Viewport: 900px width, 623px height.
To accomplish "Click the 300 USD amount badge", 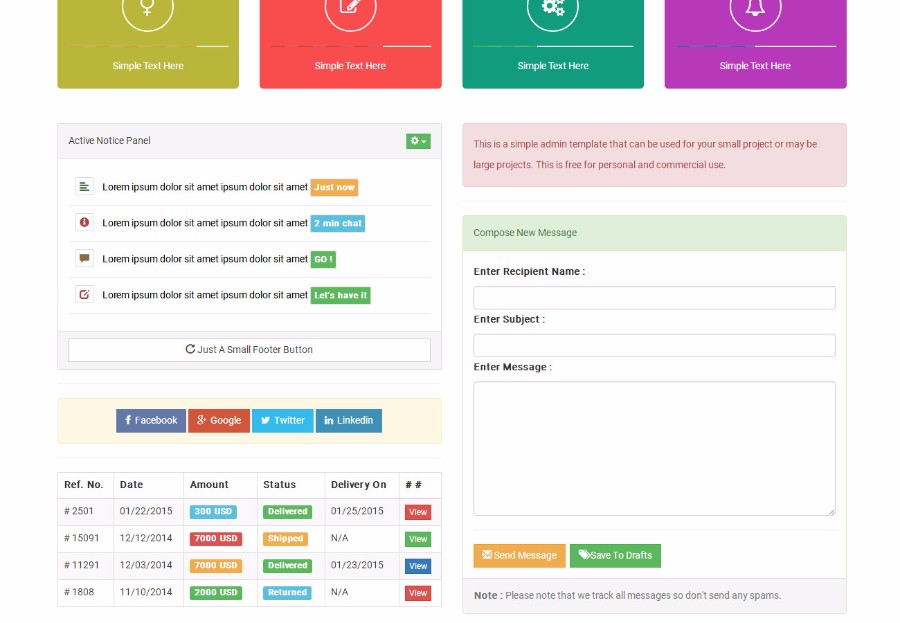I will coord(213,512).
